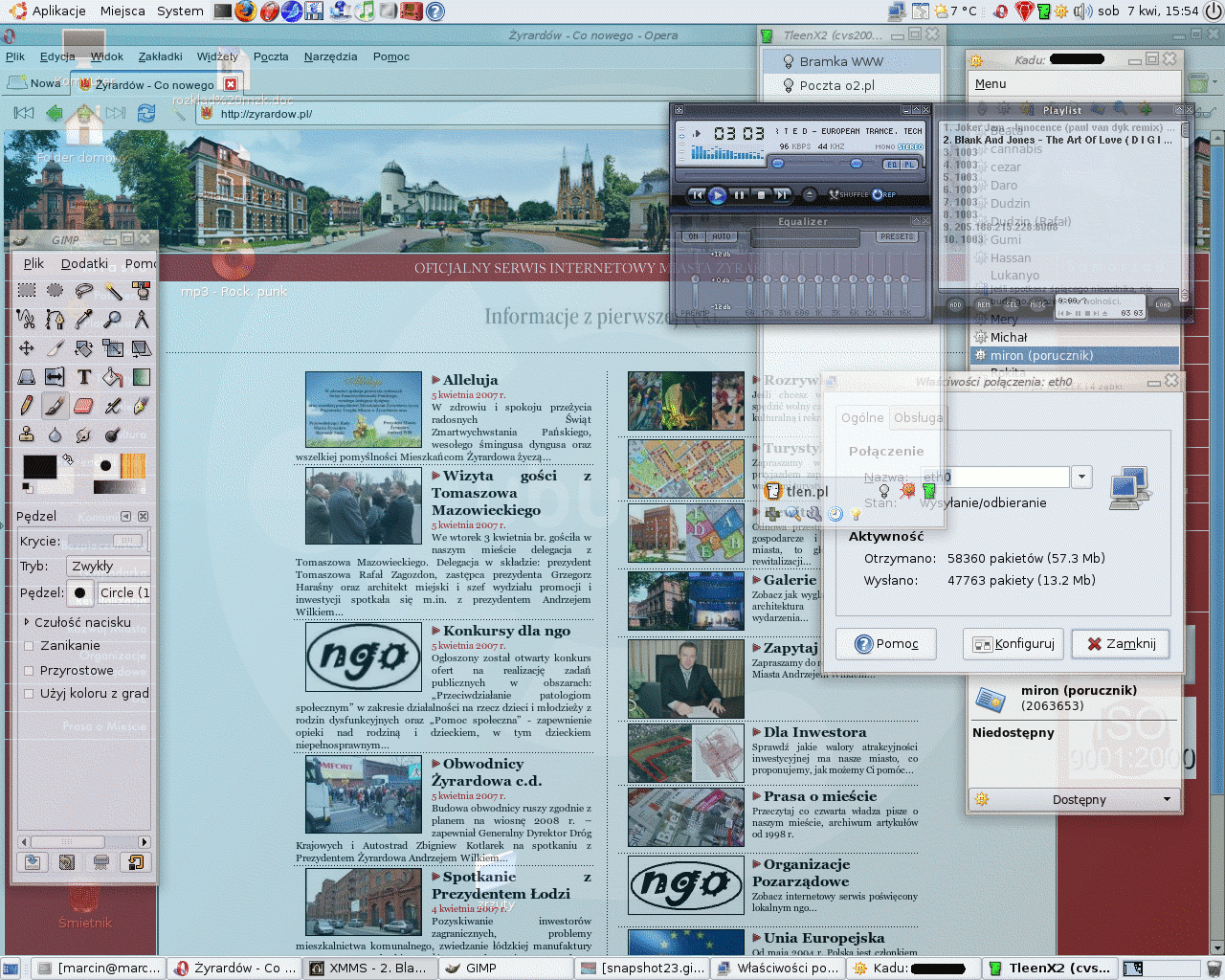Select GIMP Smudge finger tool
This screenshot has width=1225, height=980.
click(84, 434)
